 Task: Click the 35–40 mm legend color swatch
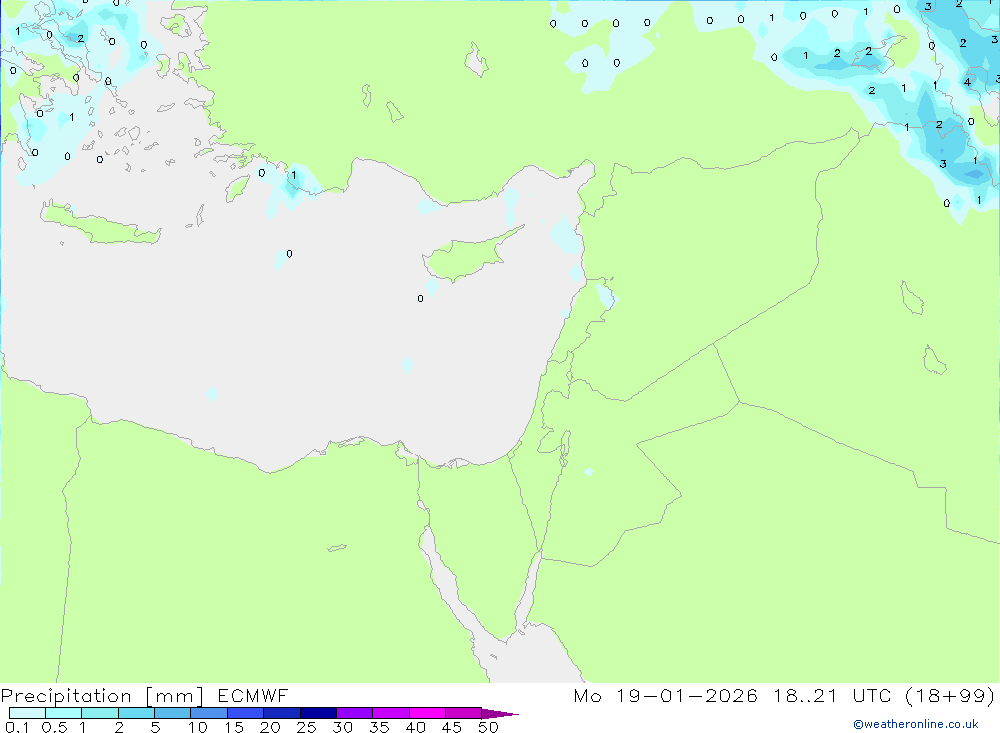click(x=390, y=713)
